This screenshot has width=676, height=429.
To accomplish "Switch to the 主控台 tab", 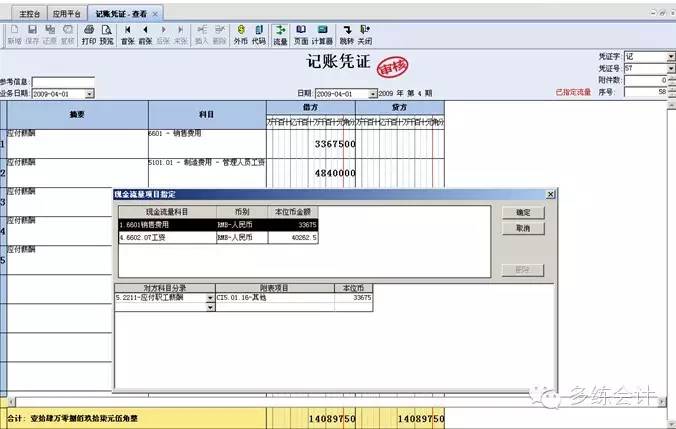I will tap(29, 14).
